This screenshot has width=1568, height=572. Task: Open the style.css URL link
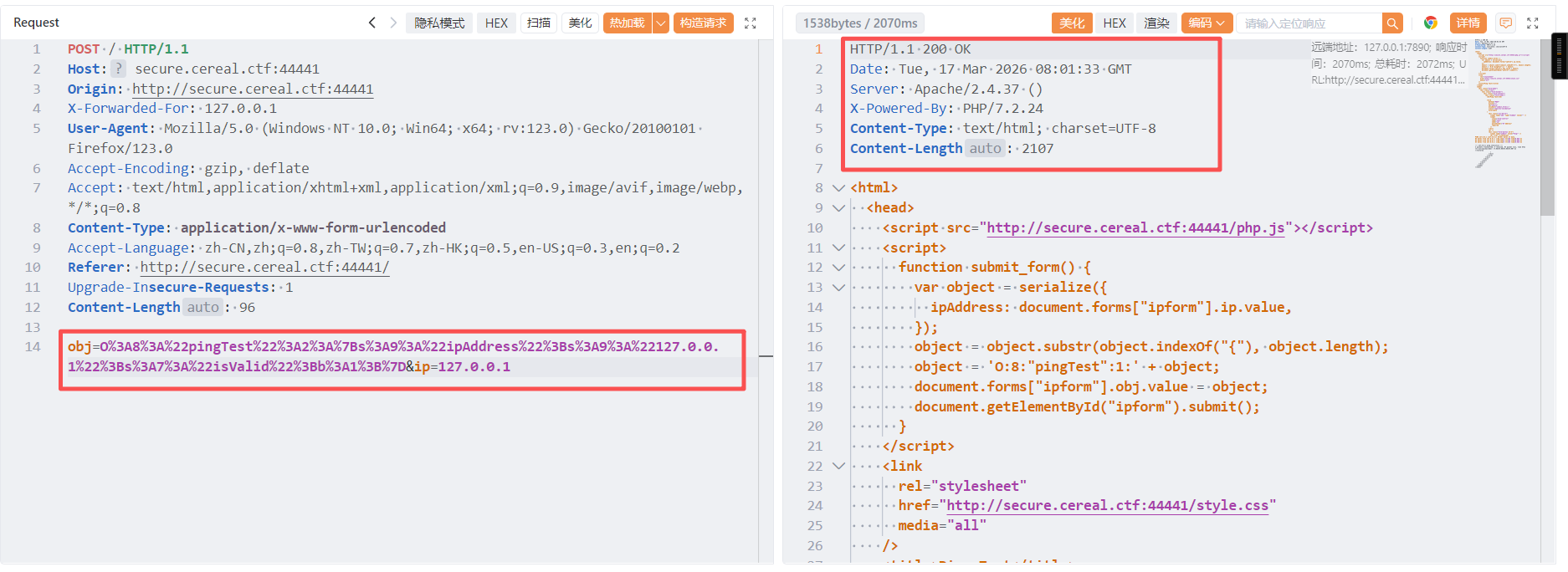pos(1108,506)
